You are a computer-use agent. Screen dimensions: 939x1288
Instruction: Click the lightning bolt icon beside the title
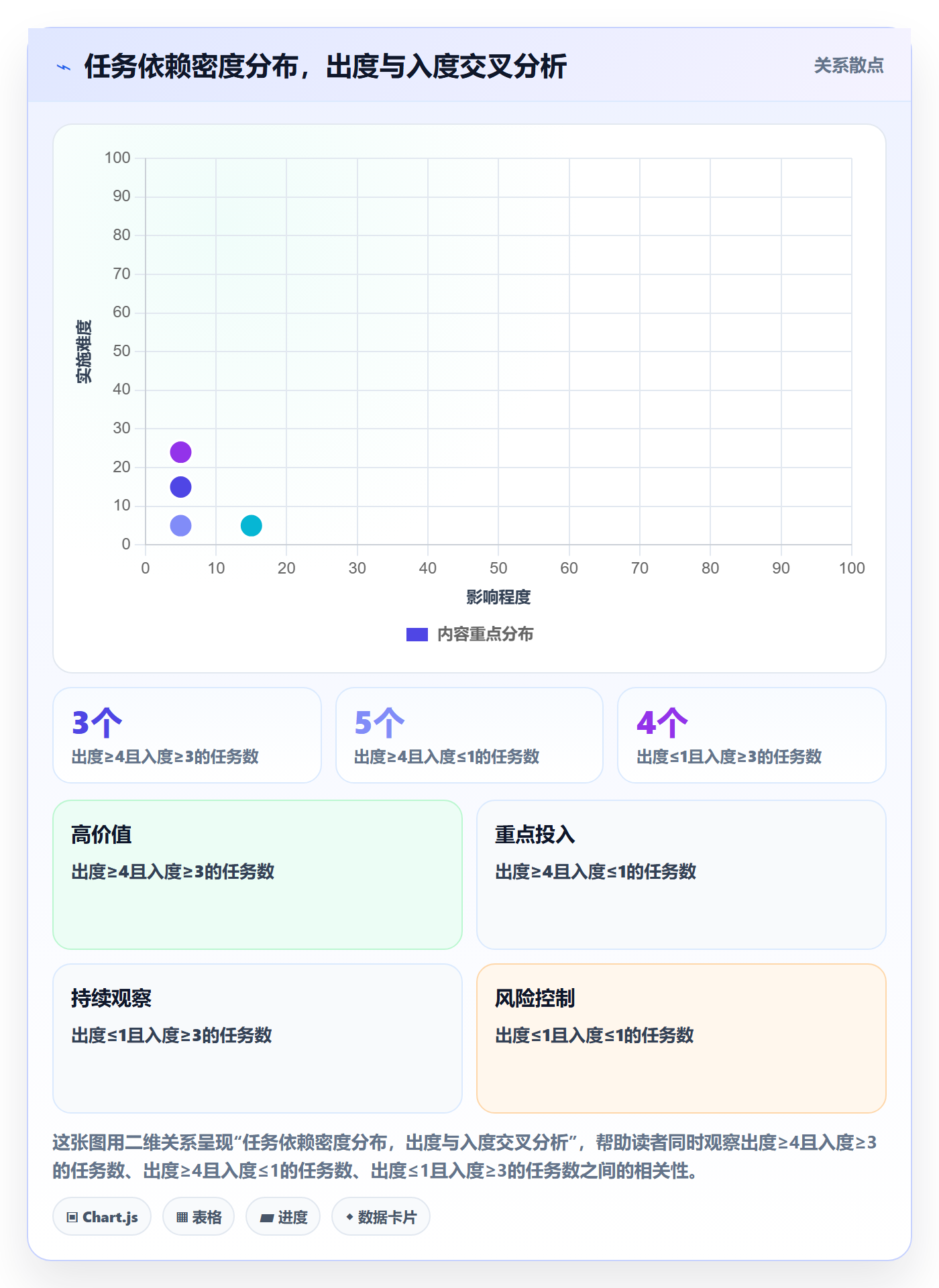tap(64, 67)
